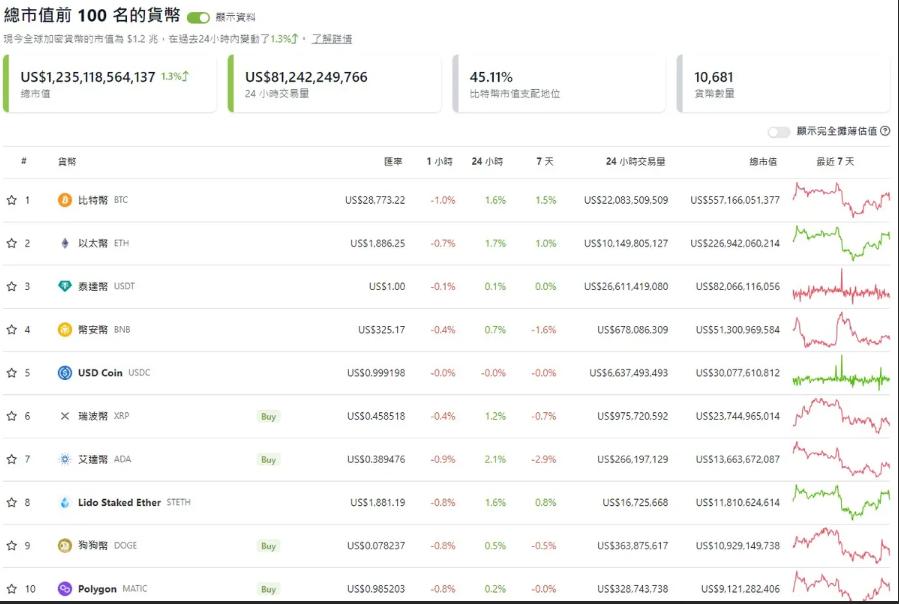The image size is (899, 604).
Task: Click the BNB coin logo icon
Action: coord(65,329)
